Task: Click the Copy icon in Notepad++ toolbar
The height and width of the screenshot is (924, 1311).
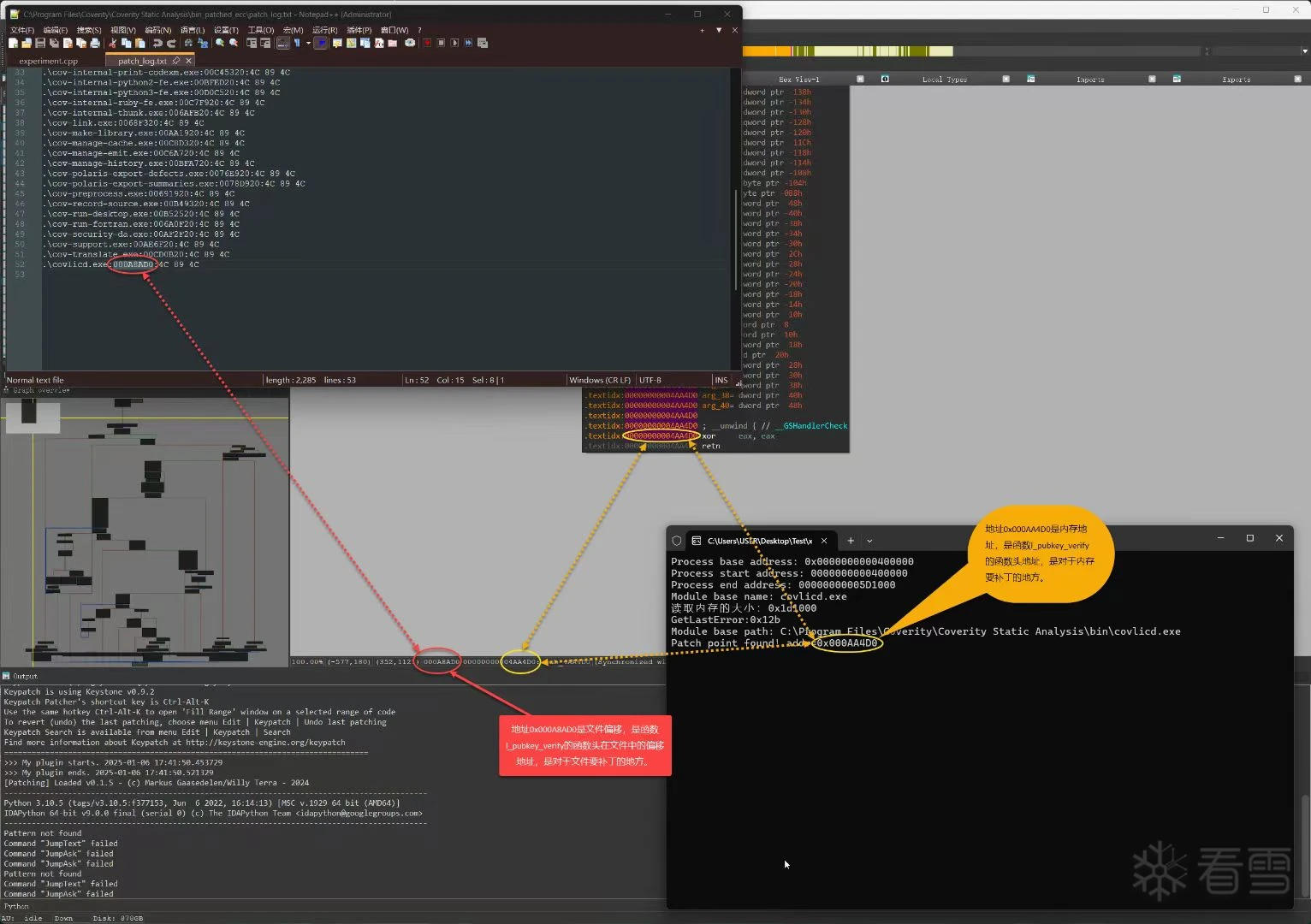Action: [126, 43]
